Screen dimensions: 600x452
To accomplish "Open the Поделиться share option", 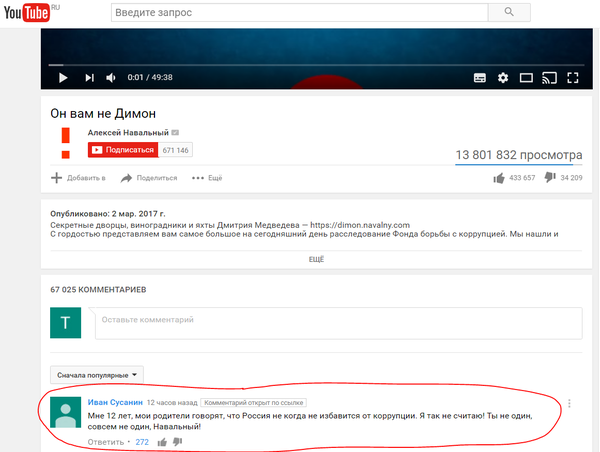I will 149,178.
